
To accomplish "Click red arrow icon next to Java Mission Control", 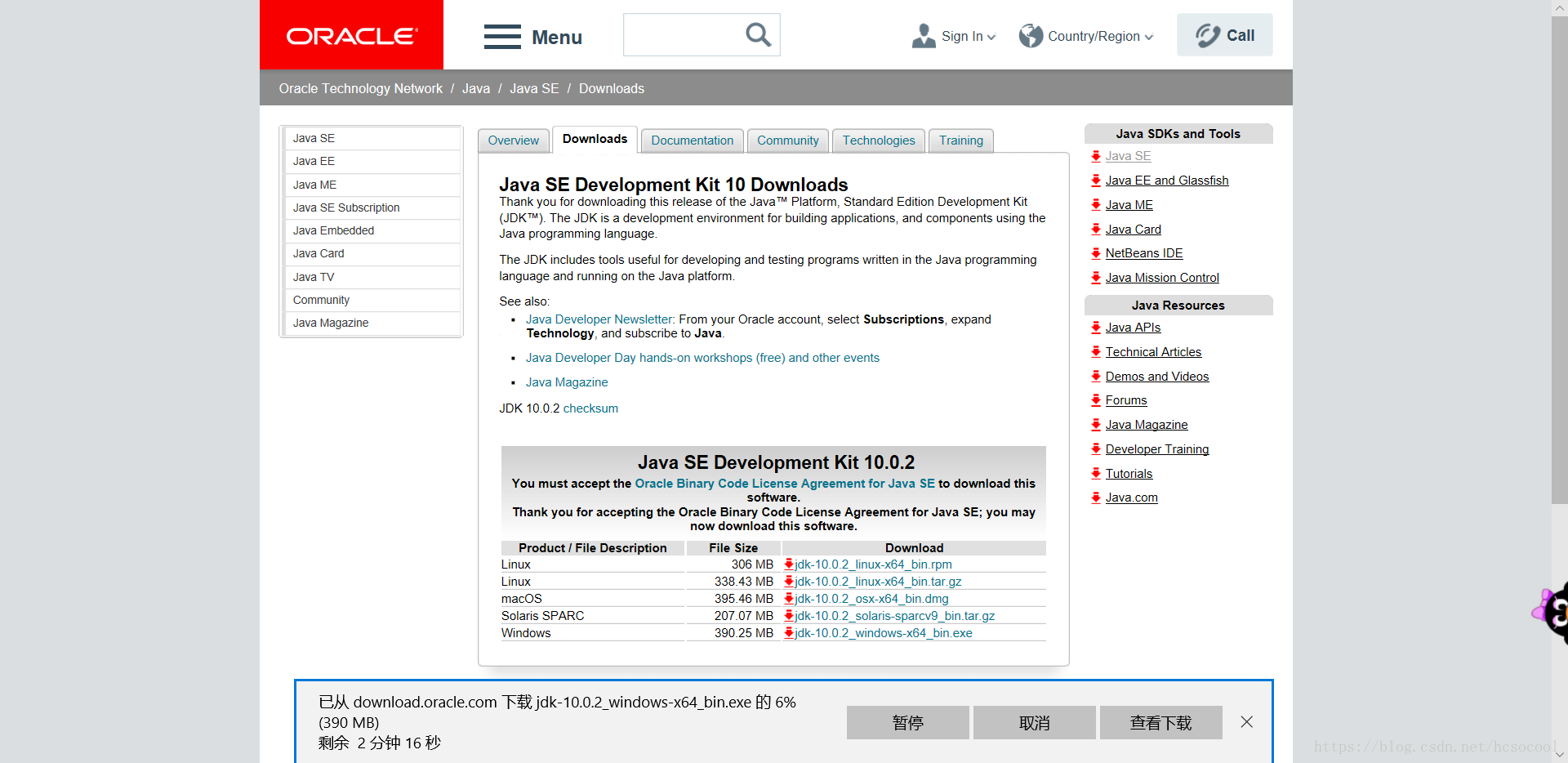I will click(1096, 278).
